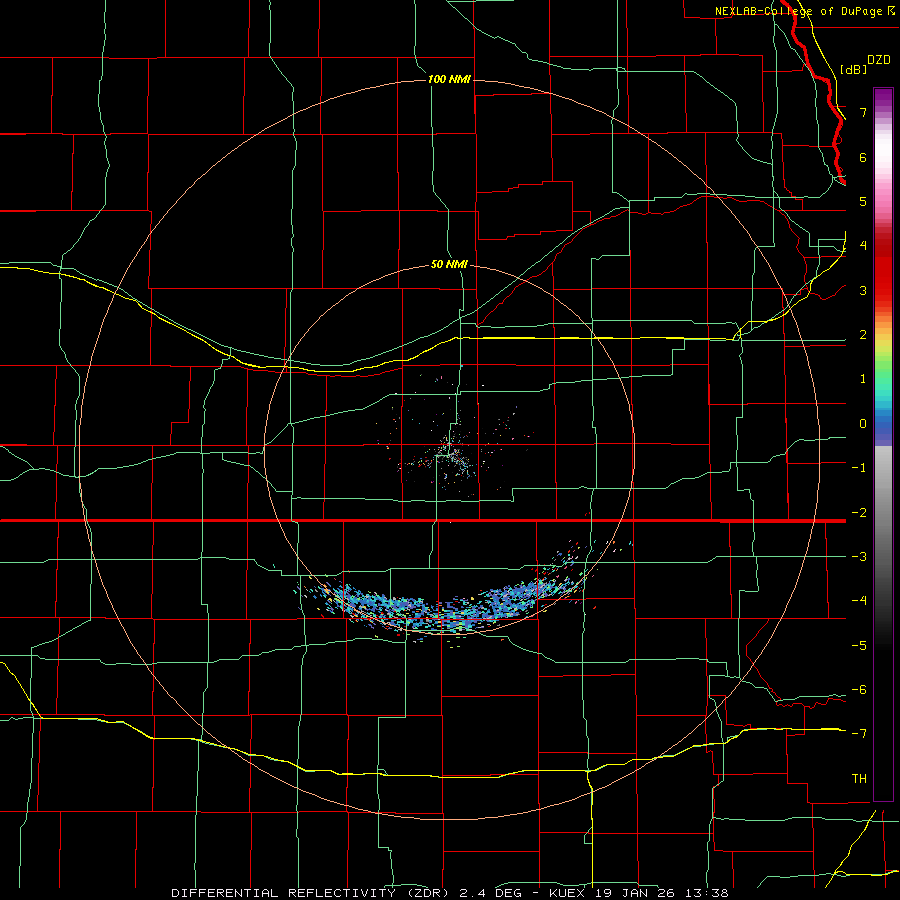Click the "50 NMI" range ring label
Image resolution: width=900 pixels, height=900 pixels.
tap(449, 264)
